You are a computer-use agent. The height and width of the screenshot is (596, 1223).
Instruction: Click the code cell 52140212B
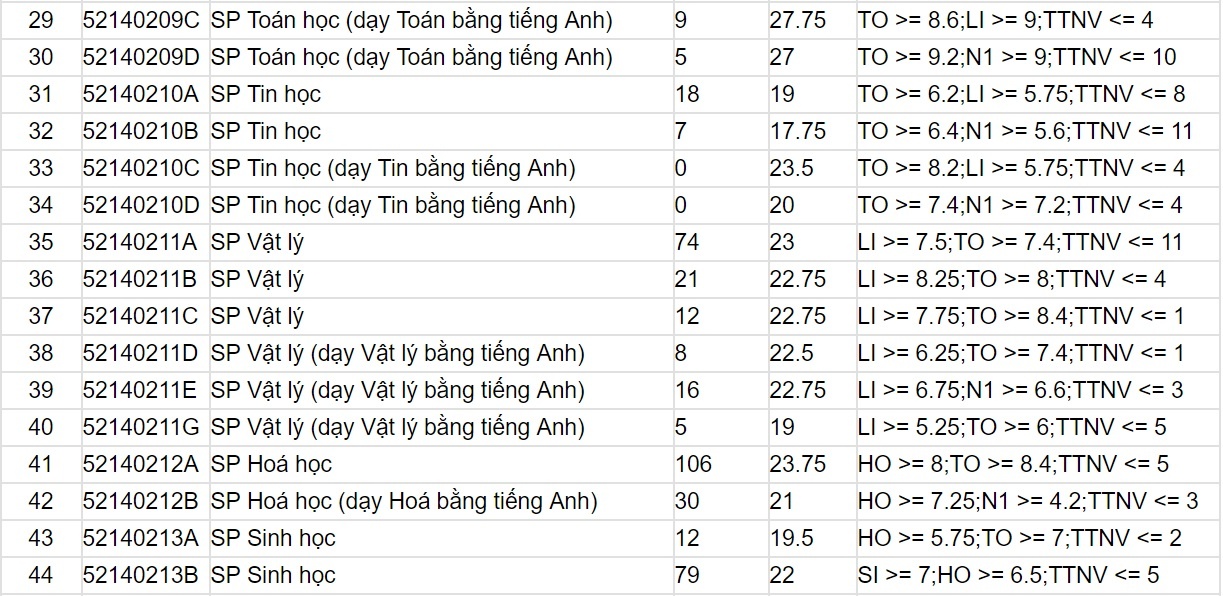[141, 501]
